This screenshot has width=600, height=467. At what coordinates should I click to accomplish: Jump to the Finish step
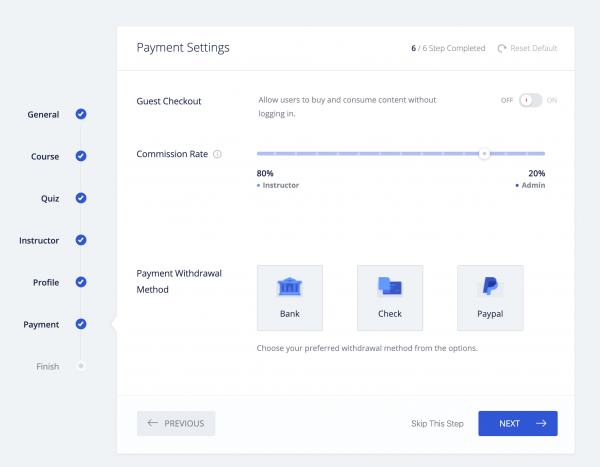(47, 367)
